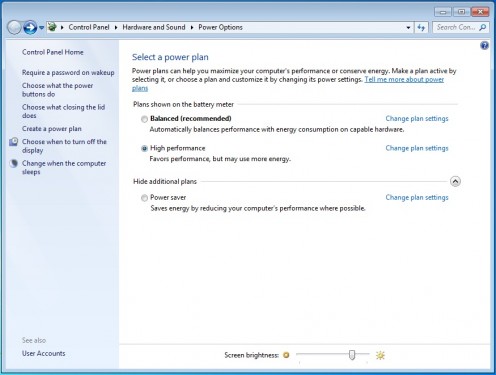Open Choose what closing the lid does
Screen dimensions: 496x375
click(x=63, y=111)
